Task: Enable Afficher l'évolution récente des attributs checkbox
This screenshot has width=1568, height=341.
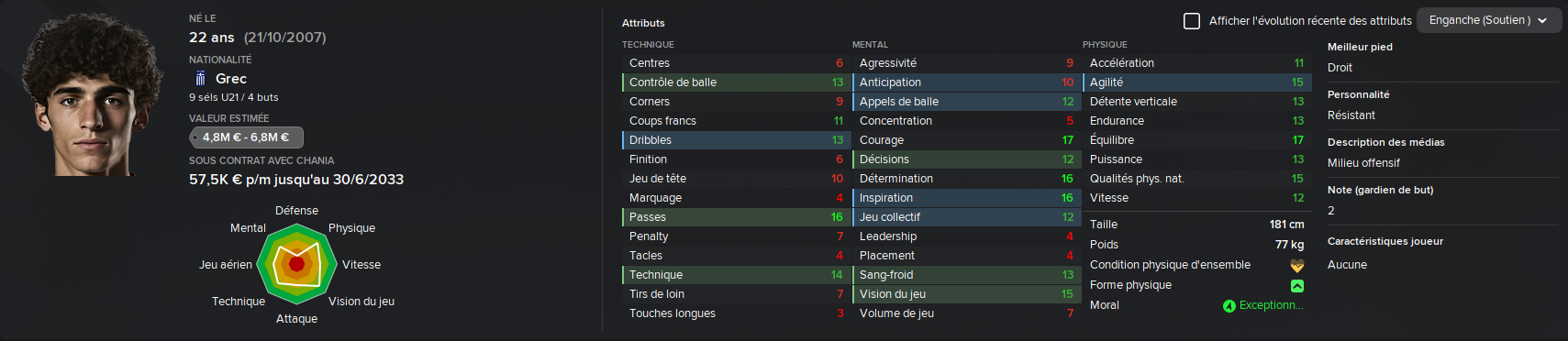Action: point(1192,20)
